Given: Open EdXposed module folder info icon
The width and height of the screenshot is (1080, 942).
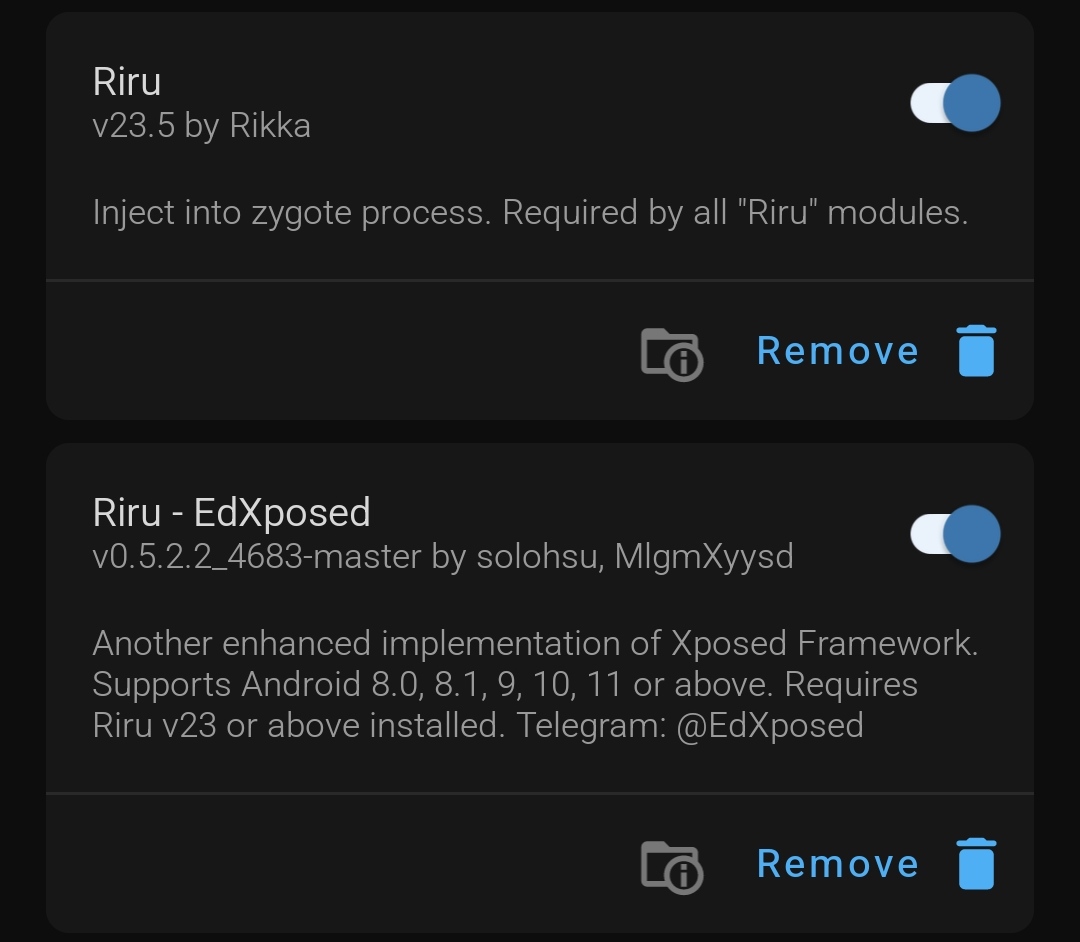Looking at the screenshot, I should (x=672, y=867).
